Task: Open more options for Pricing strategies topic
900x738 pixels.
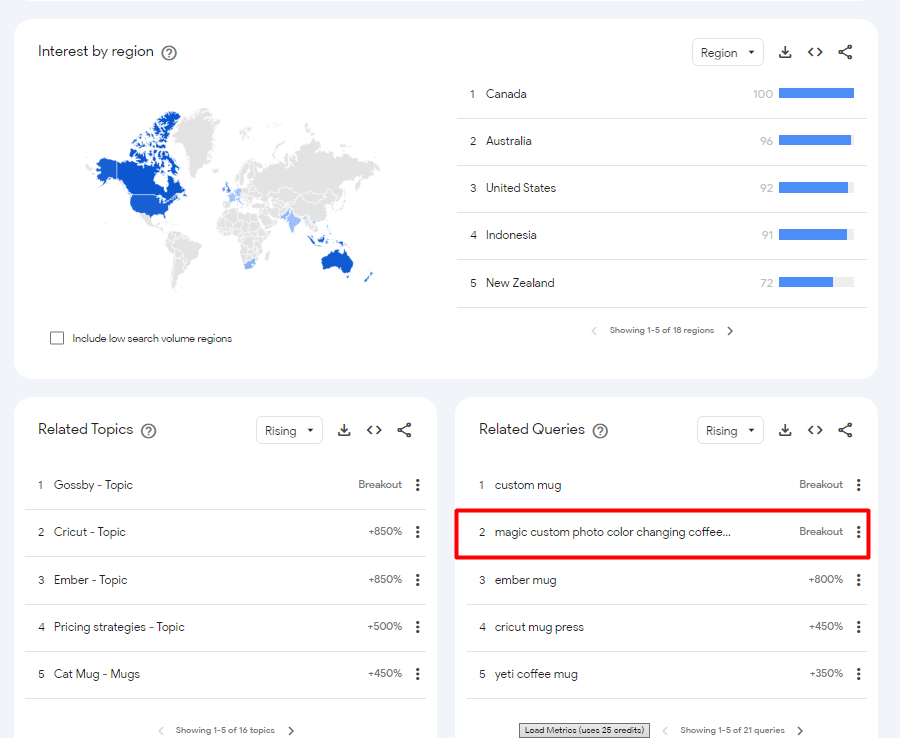Action: coord(418,627)
